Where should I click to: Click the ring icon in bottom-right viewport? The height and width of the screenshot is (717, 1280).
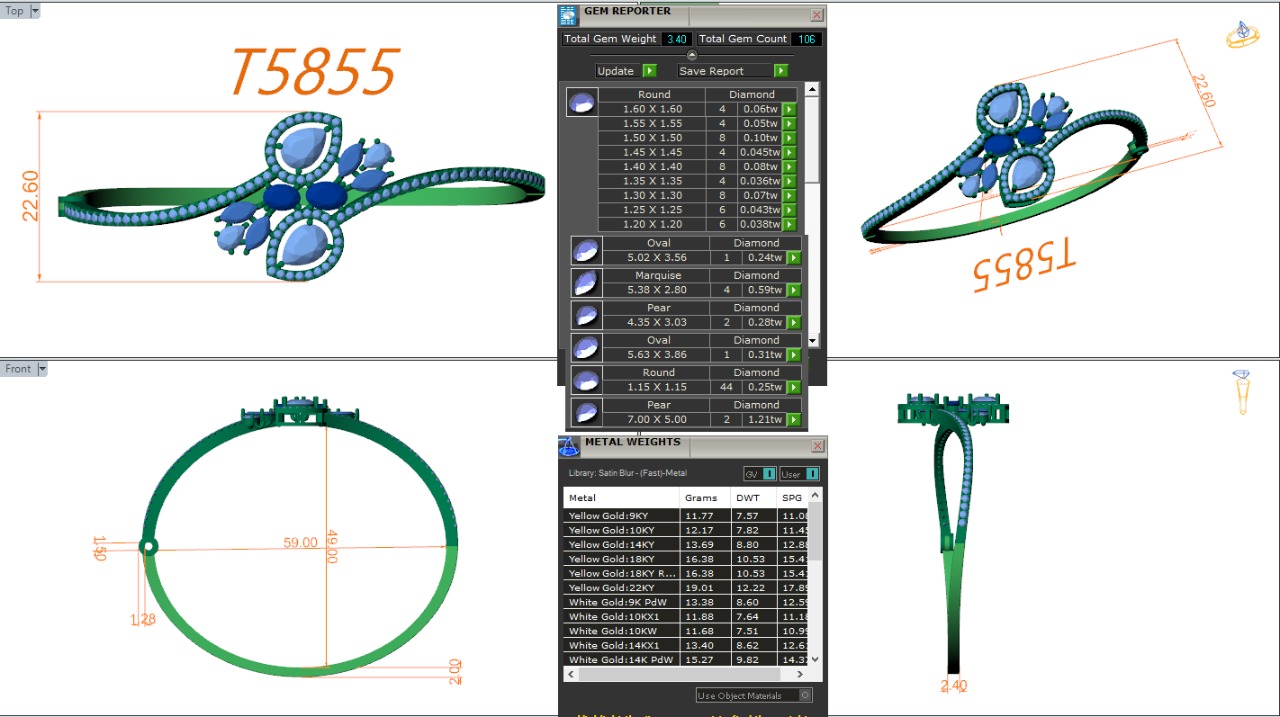tap(1241, 391)
